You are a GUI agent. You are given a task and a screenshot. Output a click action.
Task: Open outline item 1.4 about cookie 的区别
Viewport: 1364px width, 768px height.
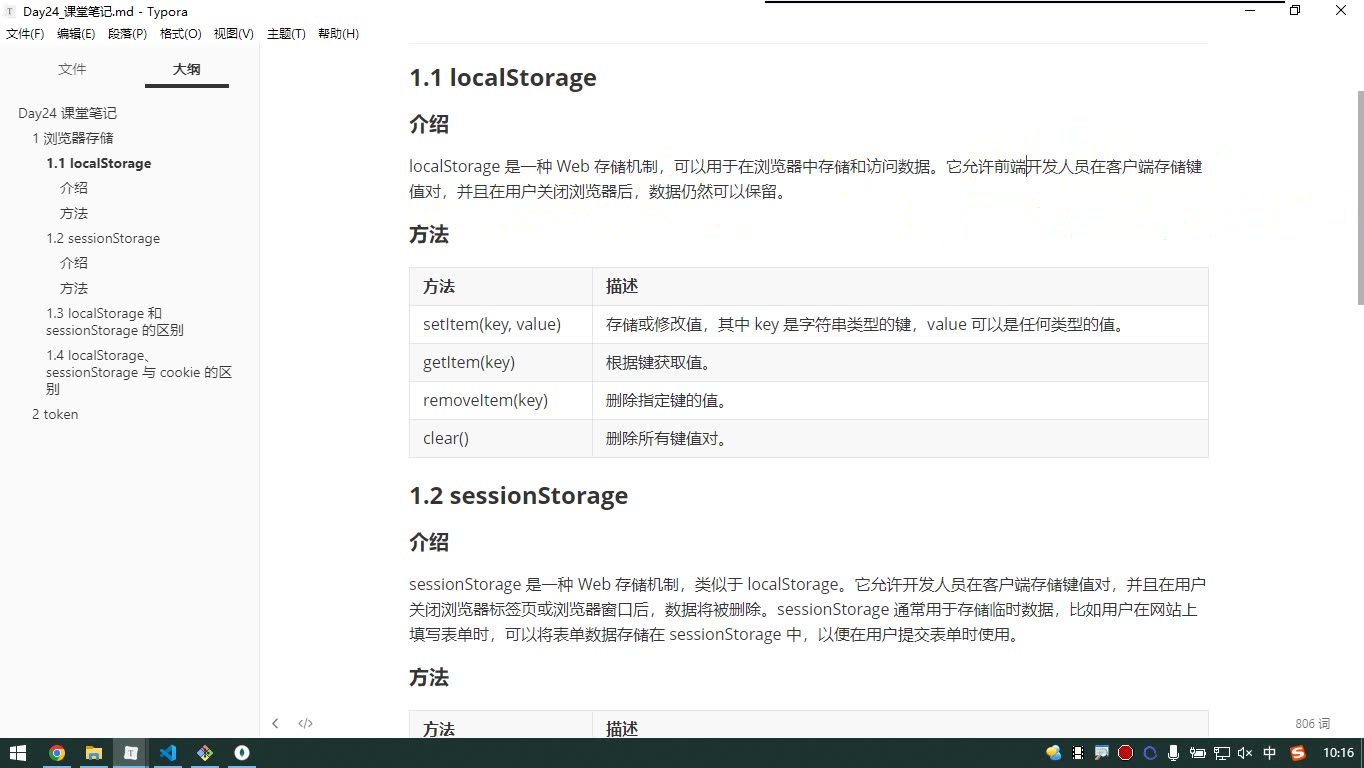(139, 372)
